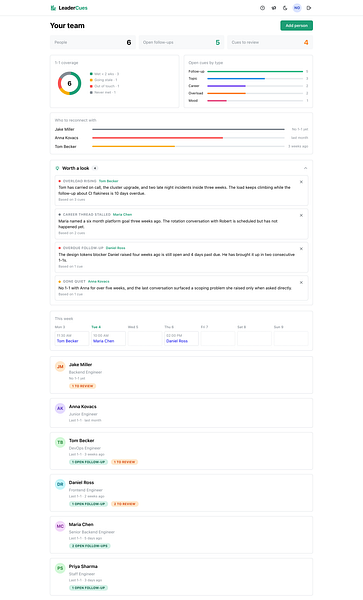Click Tom Becker's 1 to review badge

coord(124,462)
